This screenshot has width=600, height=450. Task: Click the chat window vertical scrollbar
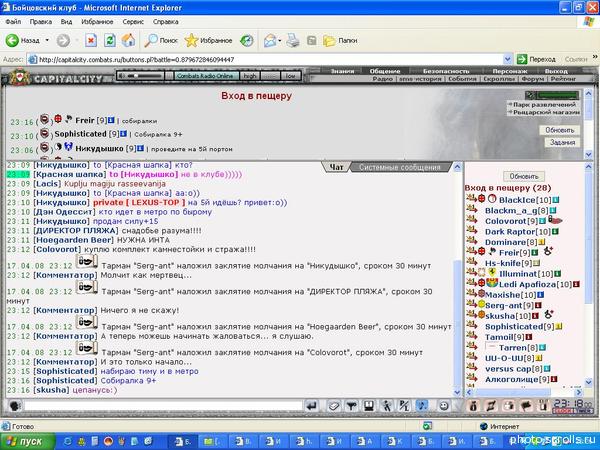pos(457,279)
